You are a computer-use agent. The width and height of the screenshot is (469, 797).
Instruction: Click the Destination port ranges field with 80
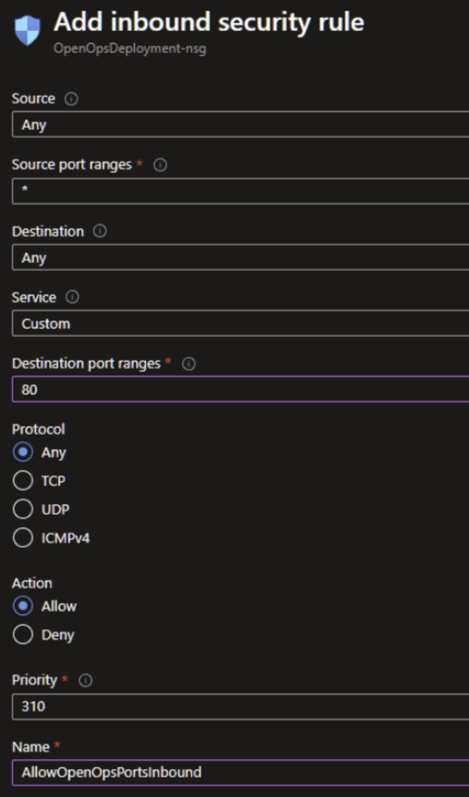[240, 389]
